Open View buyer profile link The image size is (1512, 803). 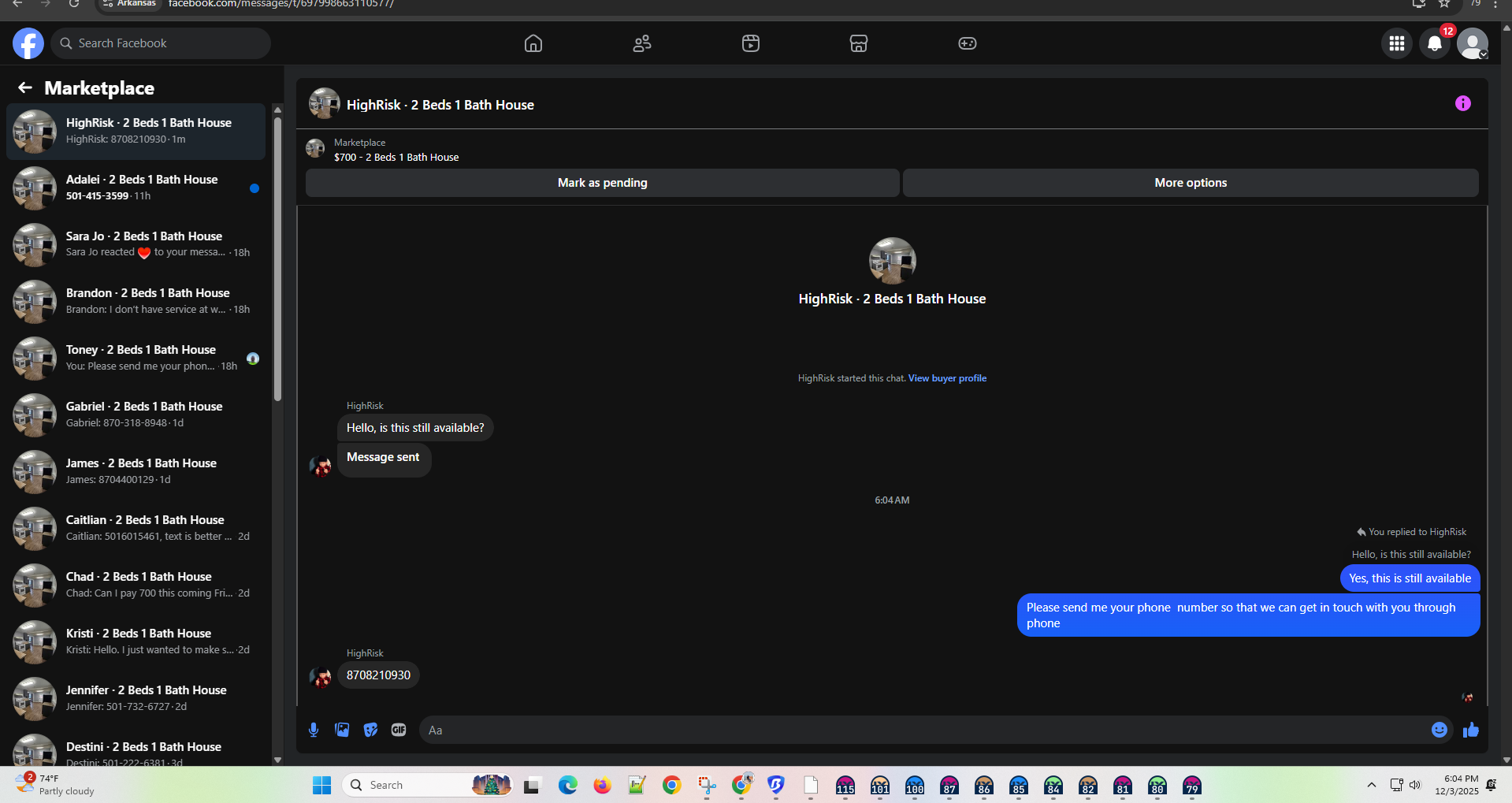[947, 378]
